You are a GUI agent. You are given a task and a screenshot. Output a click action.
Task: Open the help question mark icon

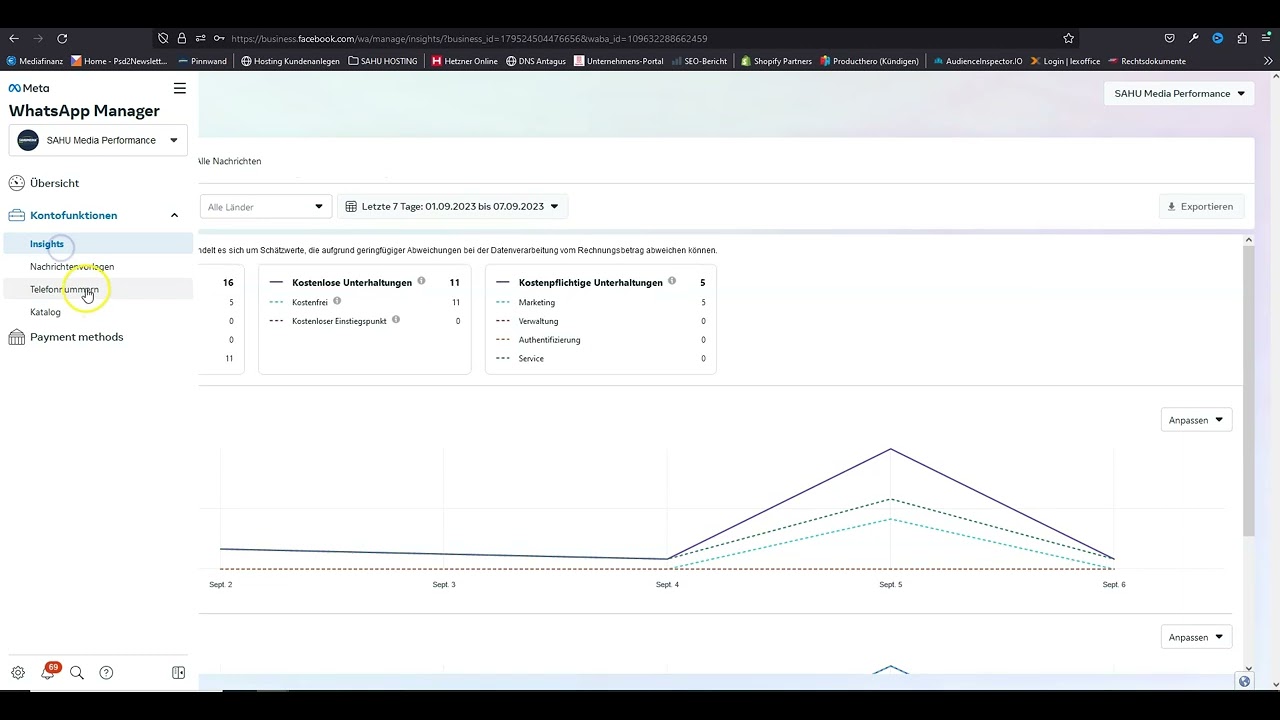107,673
